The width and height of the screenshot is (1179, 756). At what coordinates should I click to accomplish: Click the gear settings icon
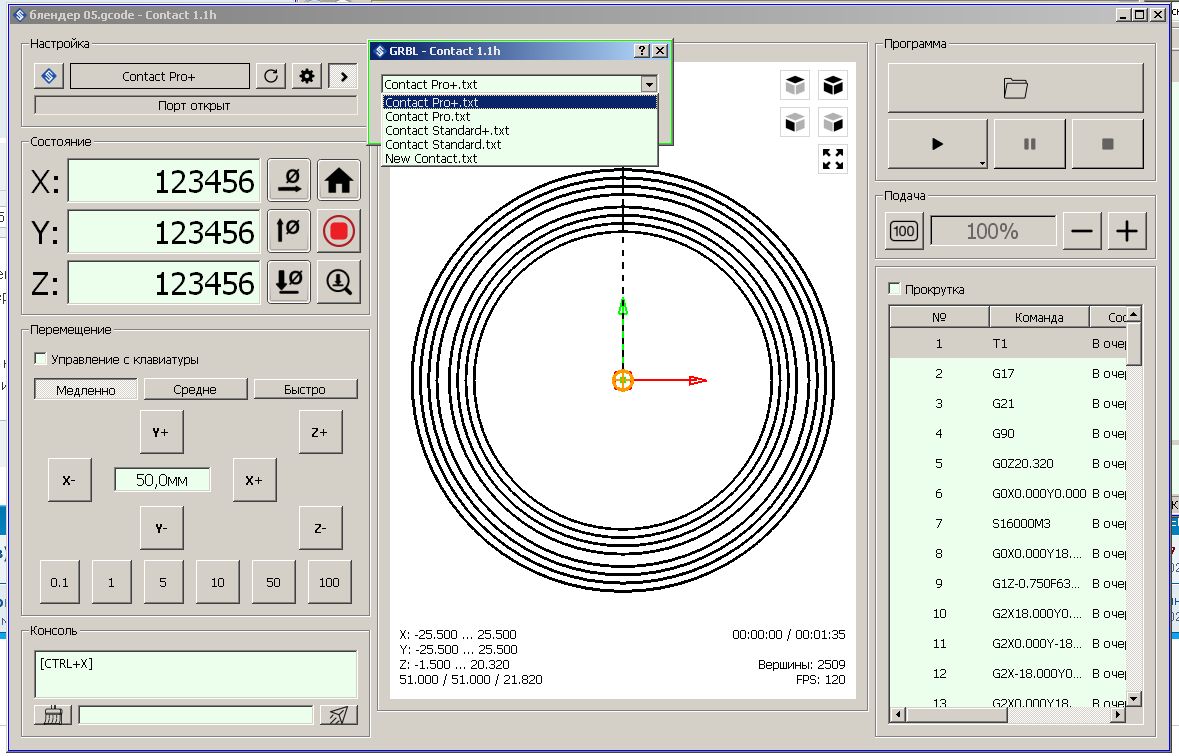pos(307,76)
